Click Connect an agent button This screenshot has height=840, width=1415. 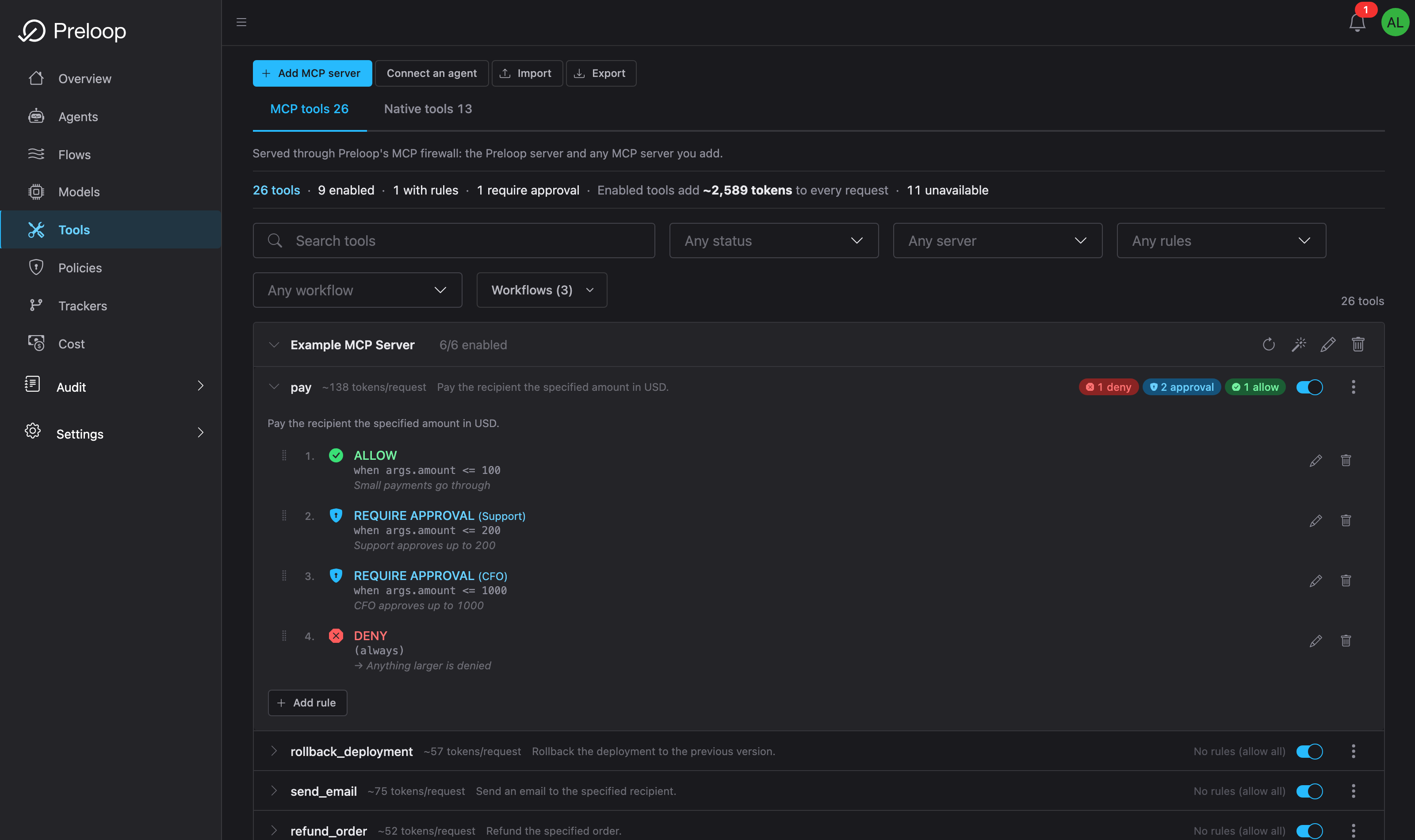pos(431,73)
